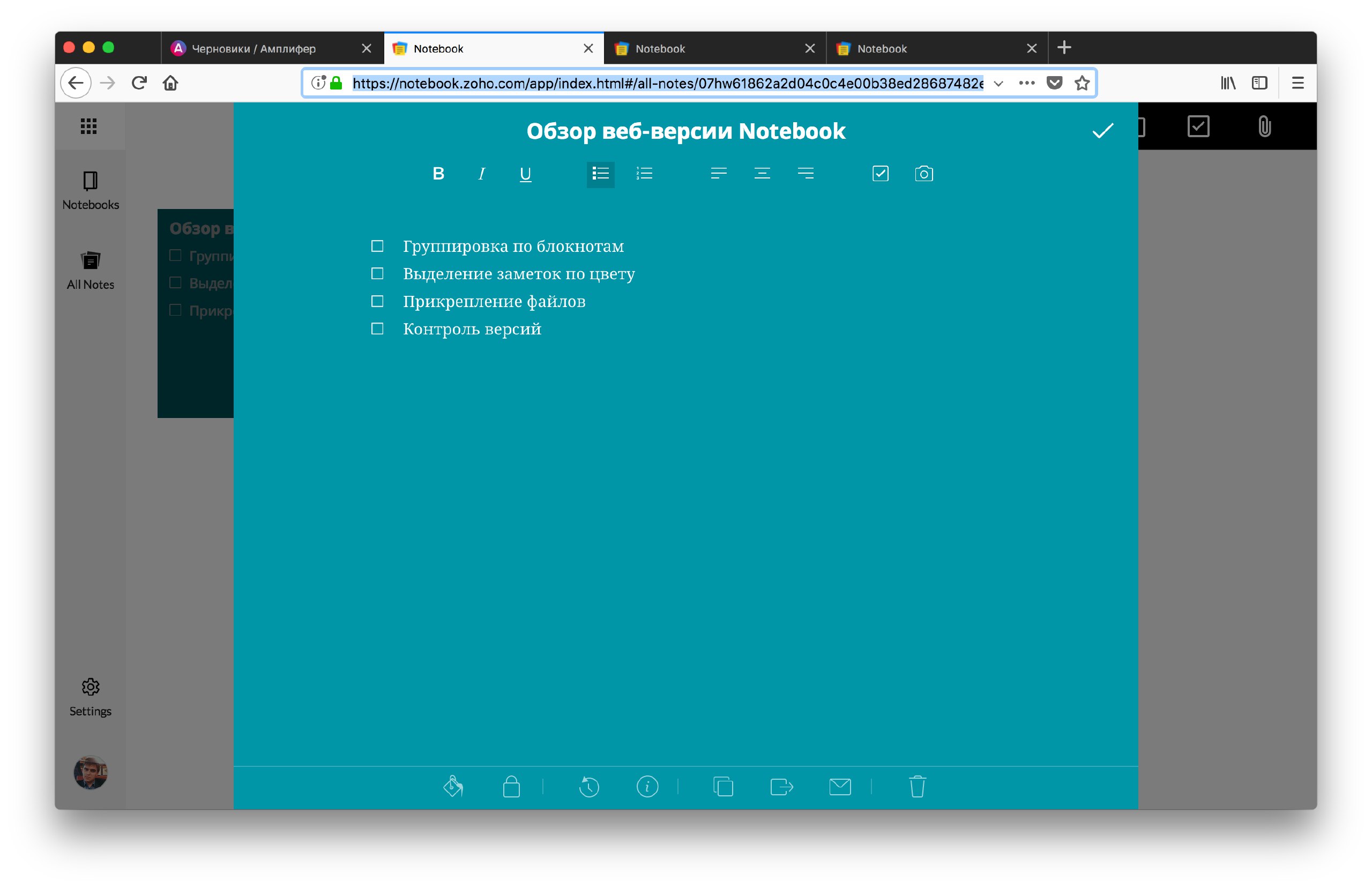Check the 'Контроль версий' item

point(377,329)
